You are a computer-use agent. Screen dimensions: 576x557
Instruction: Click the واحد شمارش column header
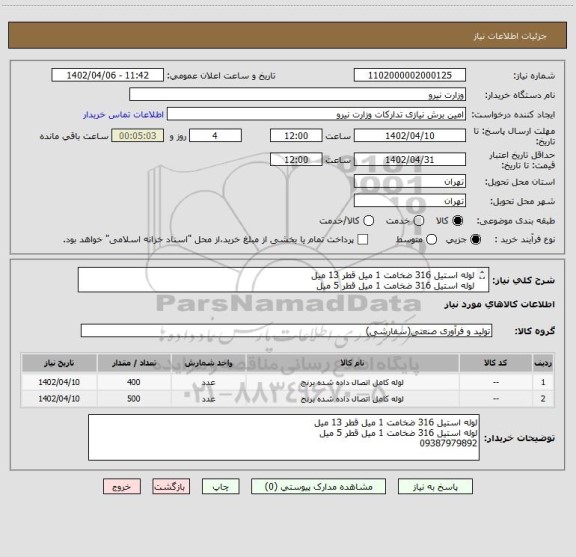208,363
